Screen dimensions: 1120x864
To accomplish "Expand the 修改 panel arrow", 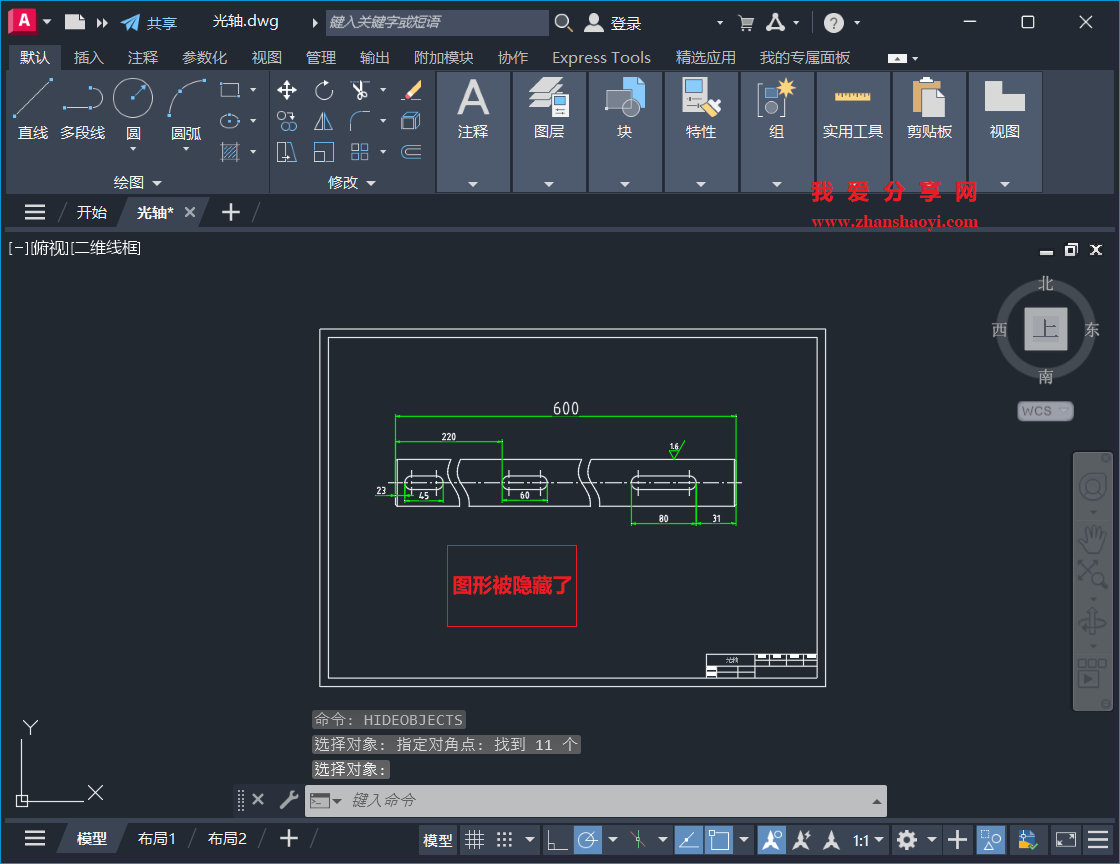I will click(x=373, y=182).
